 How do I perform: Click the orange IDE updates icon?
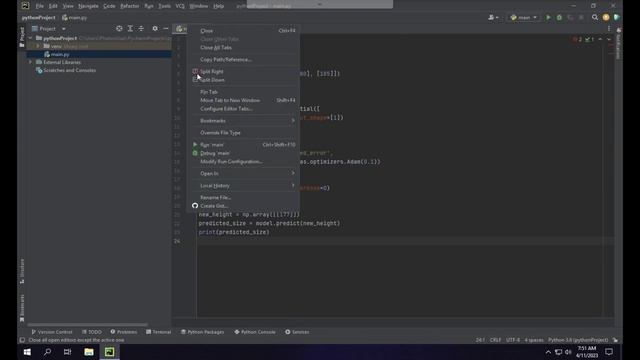point(606,18)
